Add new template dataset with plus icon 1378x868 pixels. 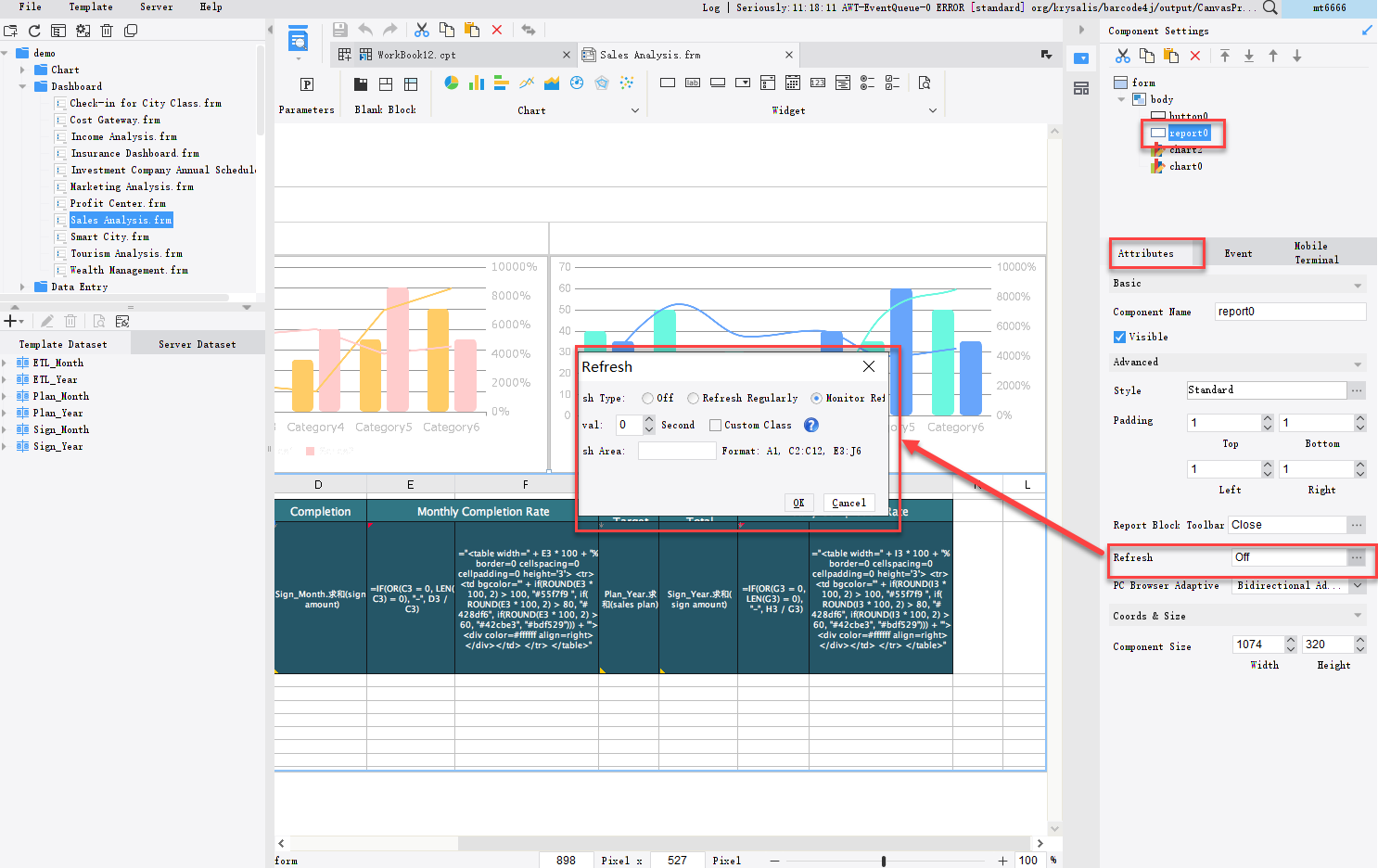click(x=11, y=321)
